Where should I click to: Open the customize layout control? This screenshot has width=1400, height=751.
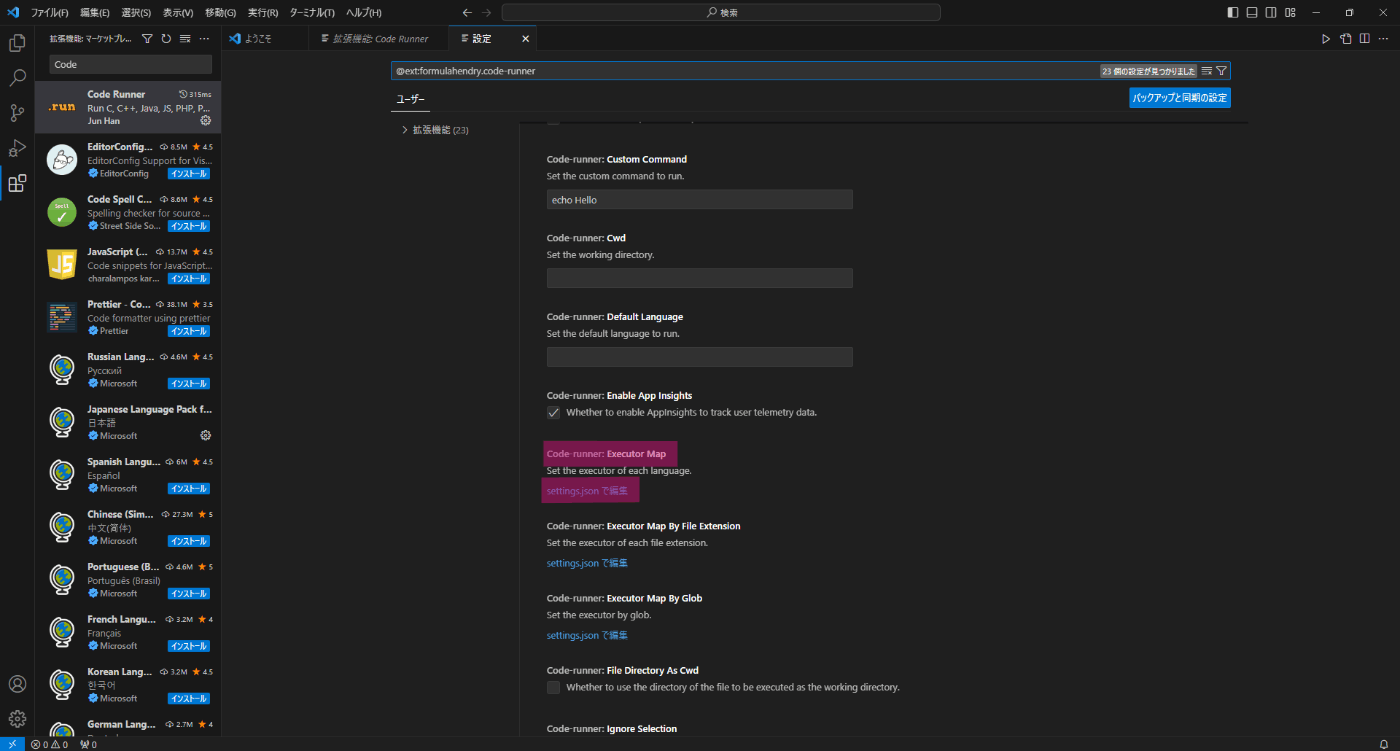click(1290, 13)
